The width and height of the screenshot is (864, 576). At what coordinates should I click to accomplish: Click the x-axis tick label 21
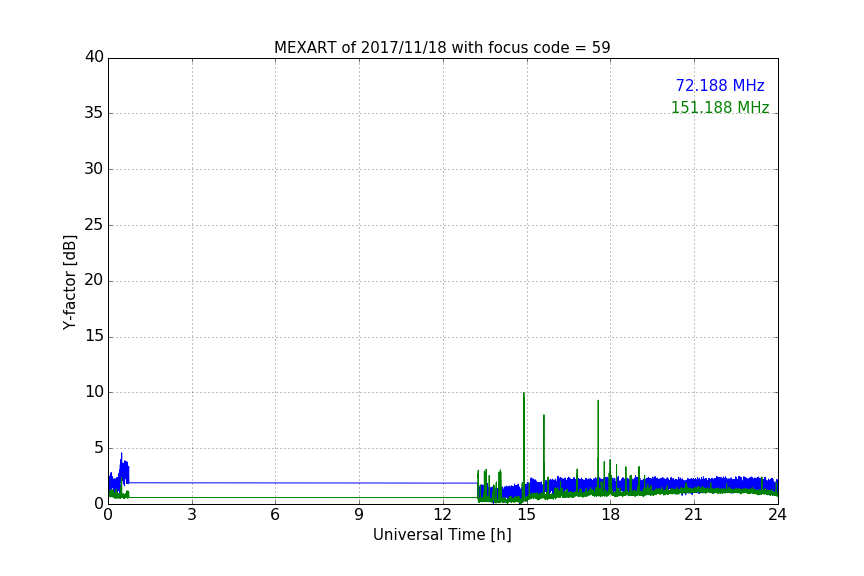pyautogui.click(x=694, y=515)
